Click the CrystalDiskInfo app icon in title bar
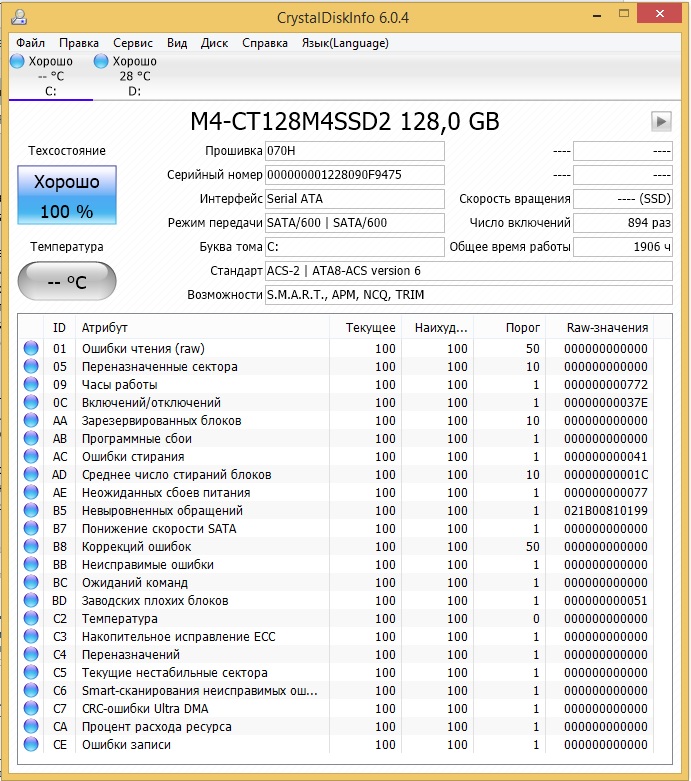691x781 pixels. click(19, 17)
